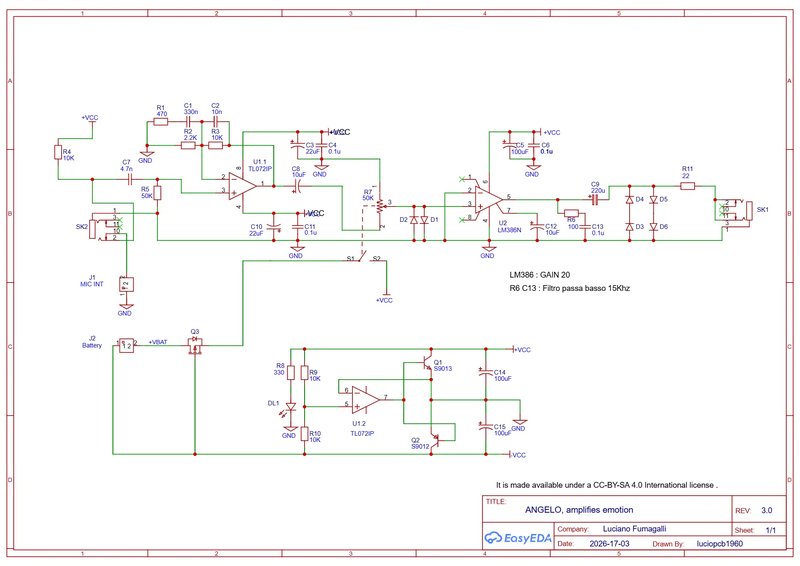Select the C8 10uF capacitor
800x566 pixels.
point(299,186)
